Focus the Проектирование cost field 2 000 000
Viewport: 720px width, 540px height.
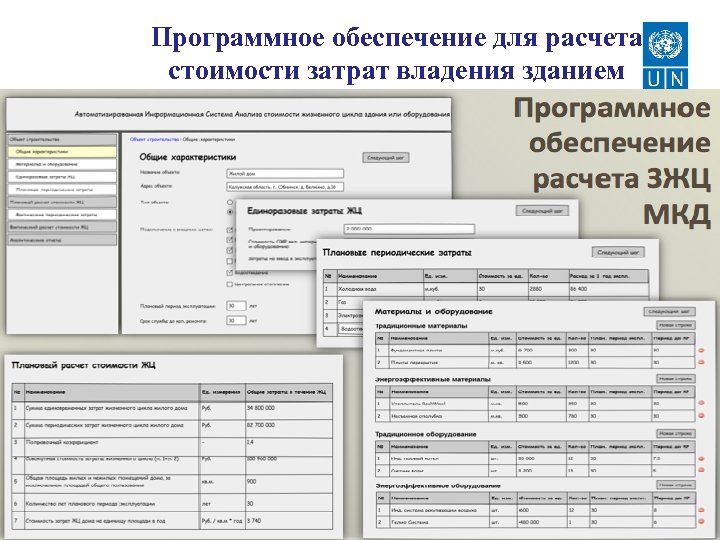(409, 229)
